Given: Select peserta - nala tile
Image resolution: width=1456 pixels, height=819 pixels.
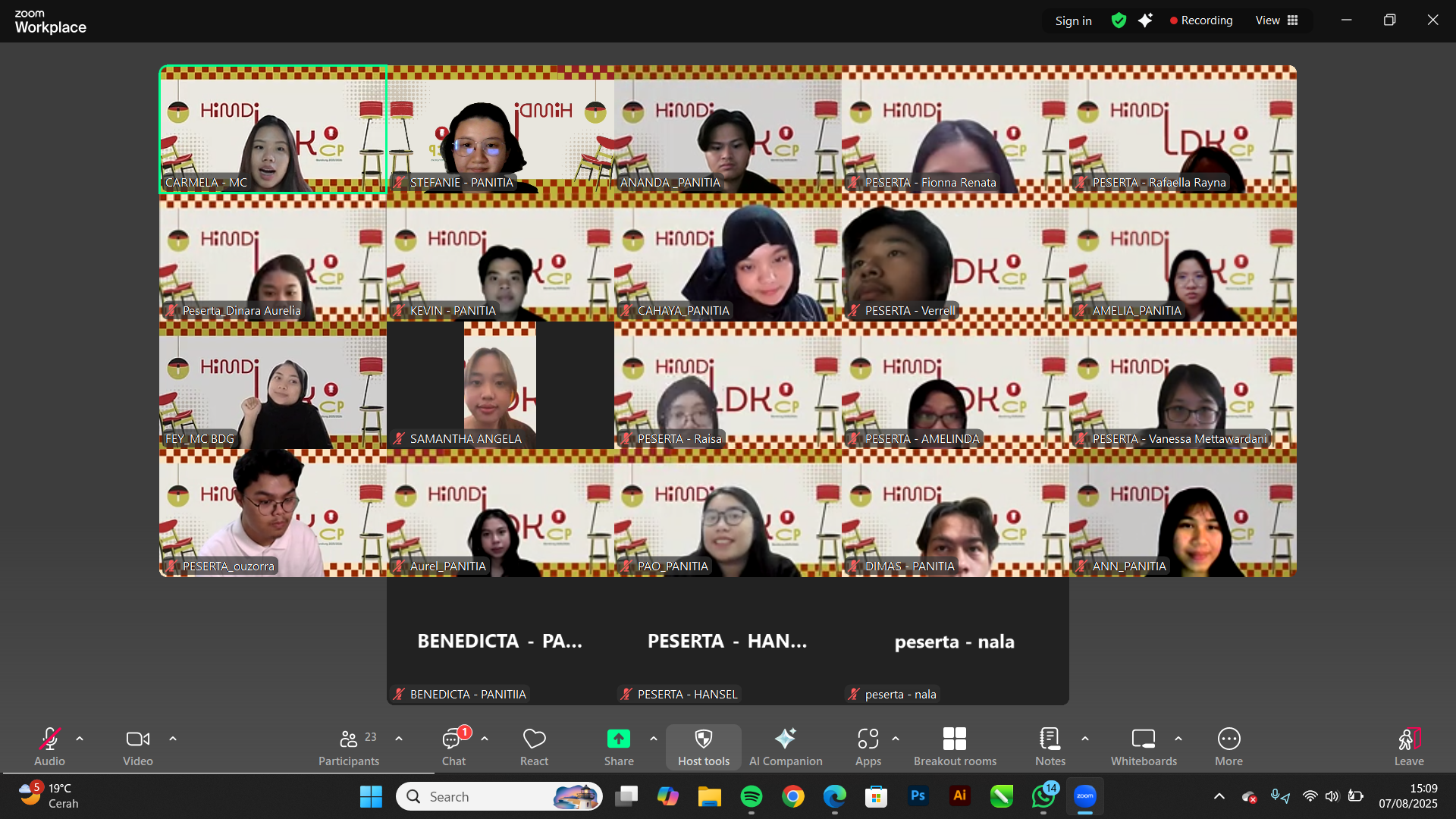Looking at the screenshot, I should (955, 642).
